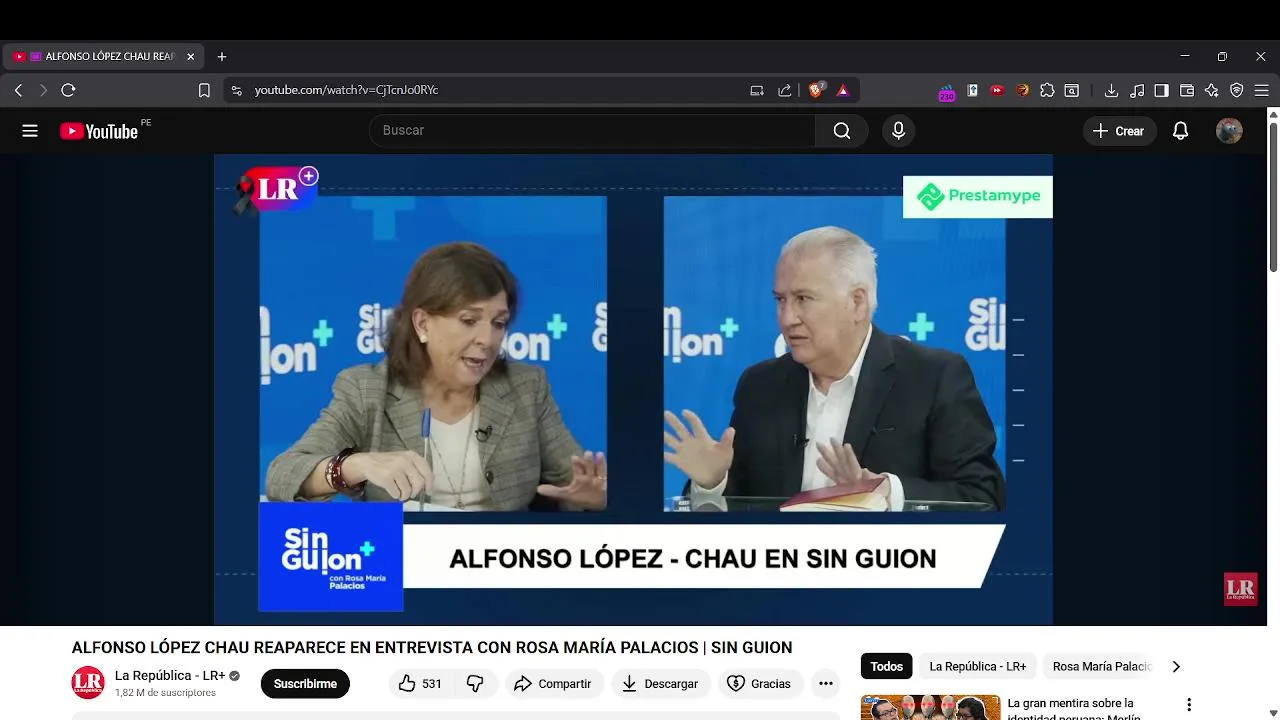Toggle the browser sidebar panel
Screen dimensions: 1280x720
click(x=1161, y=90)
